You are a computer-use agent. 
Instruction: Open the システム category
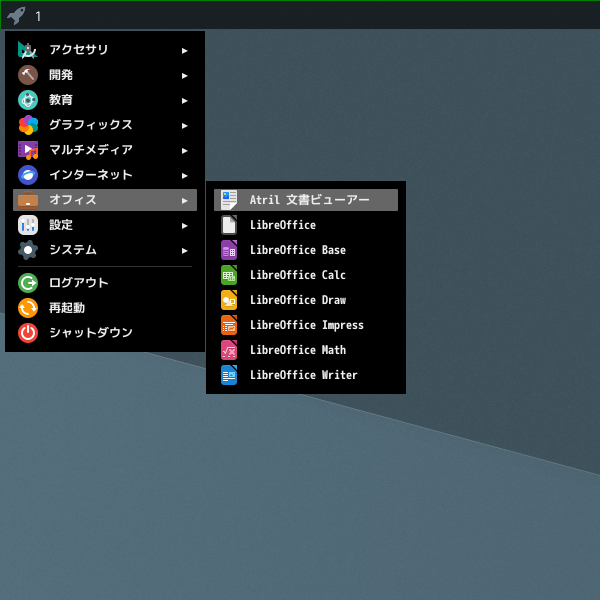tap(105, 250)
